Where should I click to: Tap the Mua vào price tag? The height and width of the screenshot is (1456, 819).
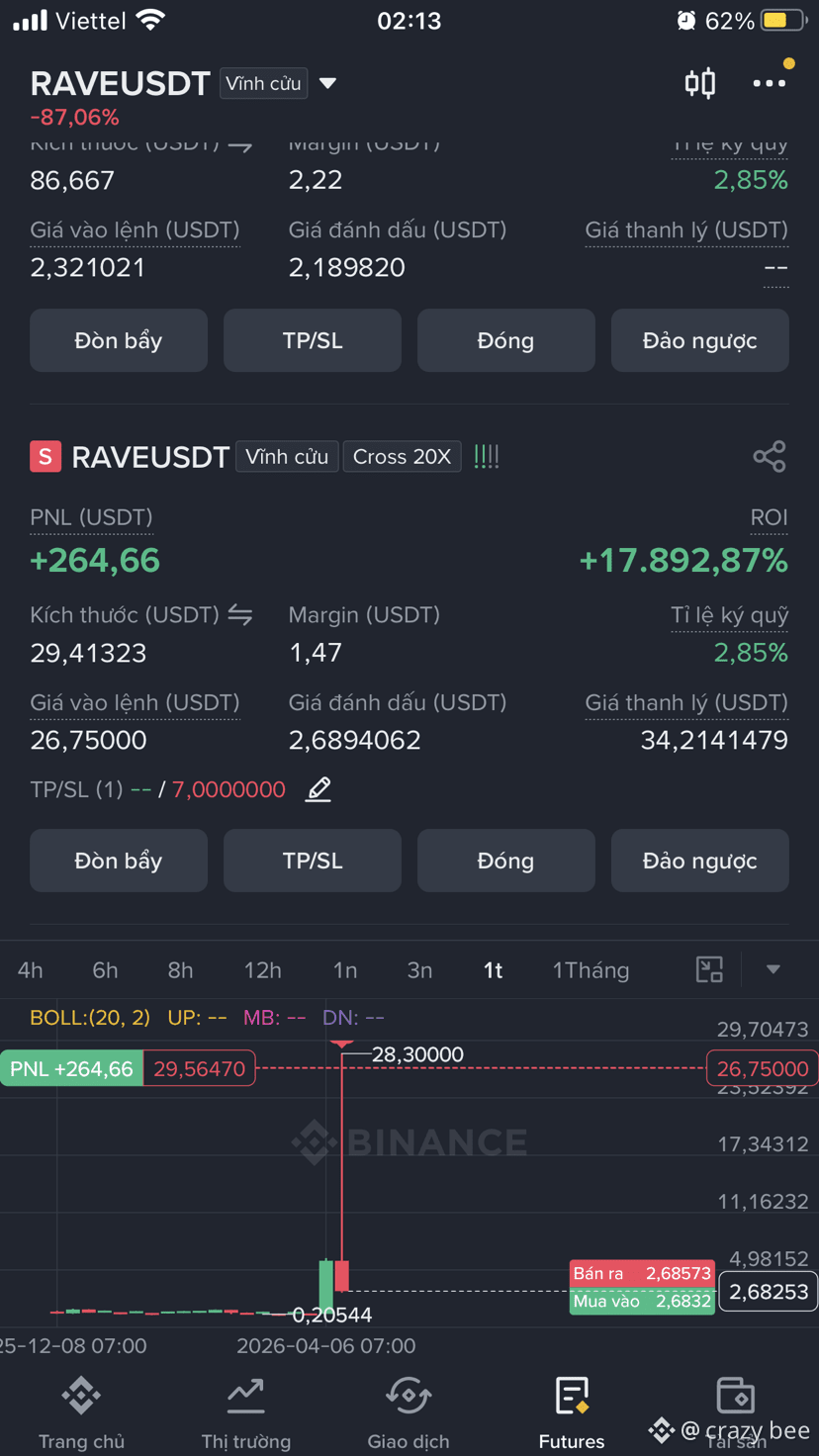click(x=642, y=1301)
